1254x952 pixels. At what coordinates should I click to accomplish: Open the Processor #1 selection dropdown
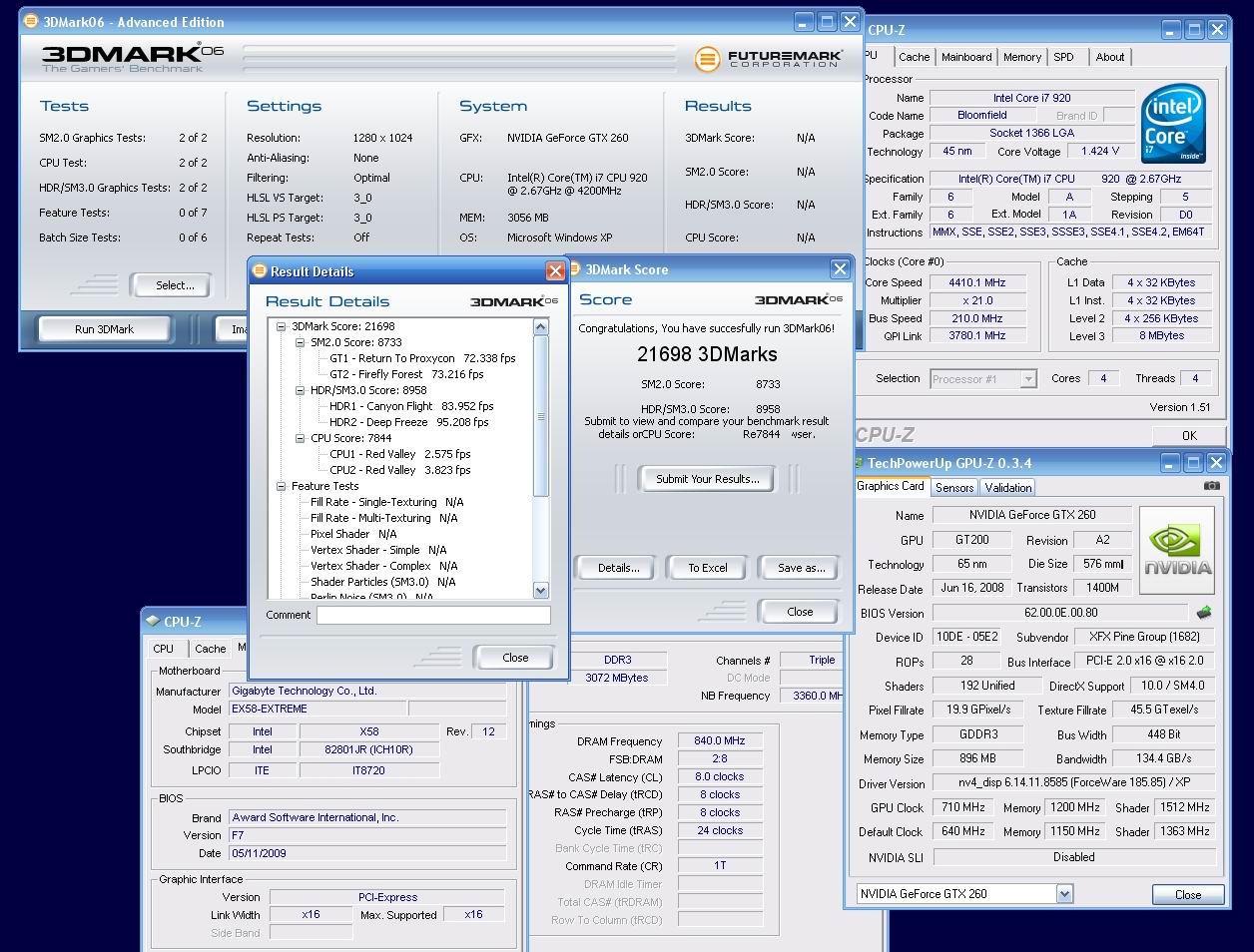point(1028,379)
